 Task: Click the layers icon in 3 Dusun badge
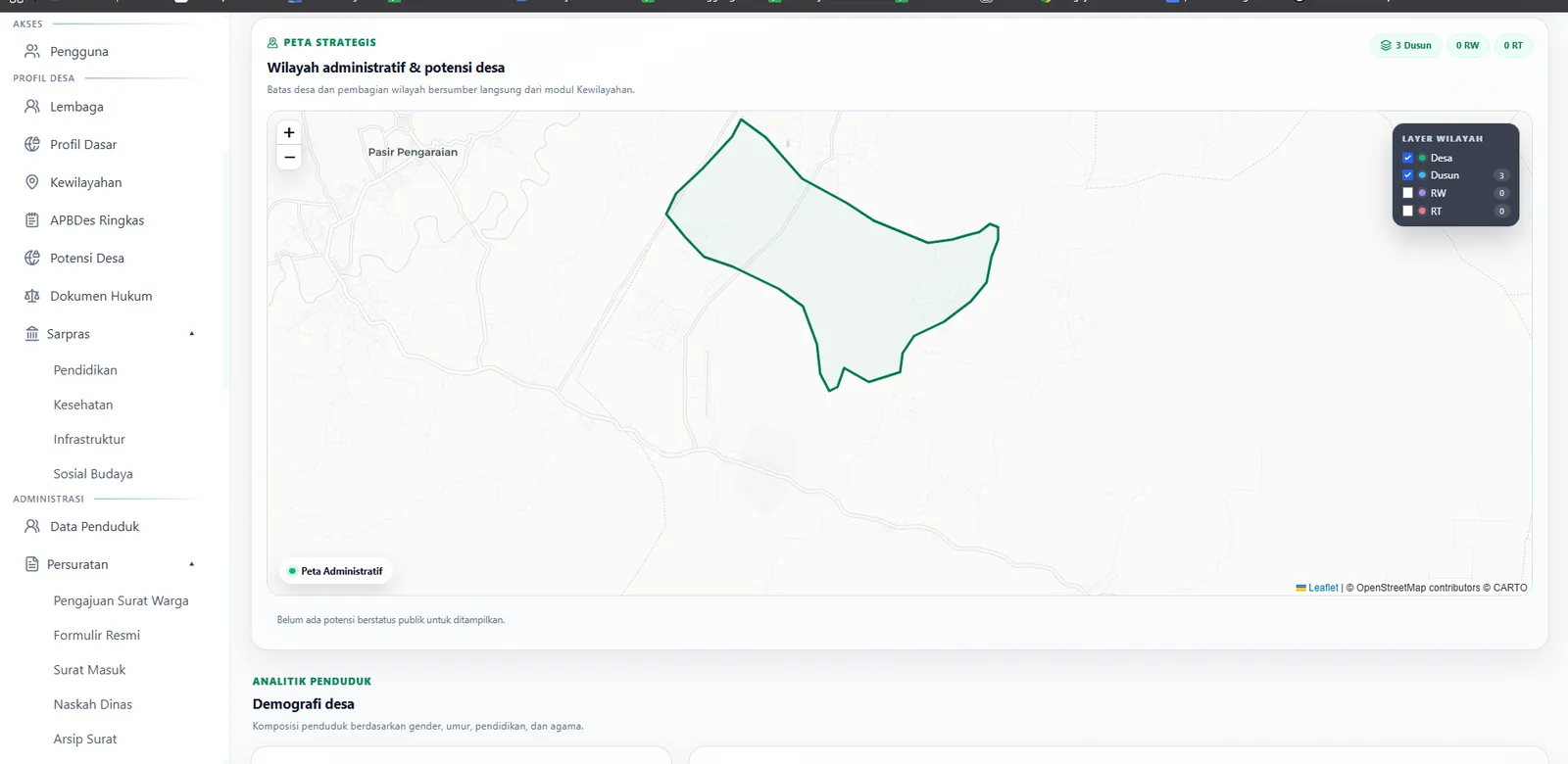(1386, 45)
